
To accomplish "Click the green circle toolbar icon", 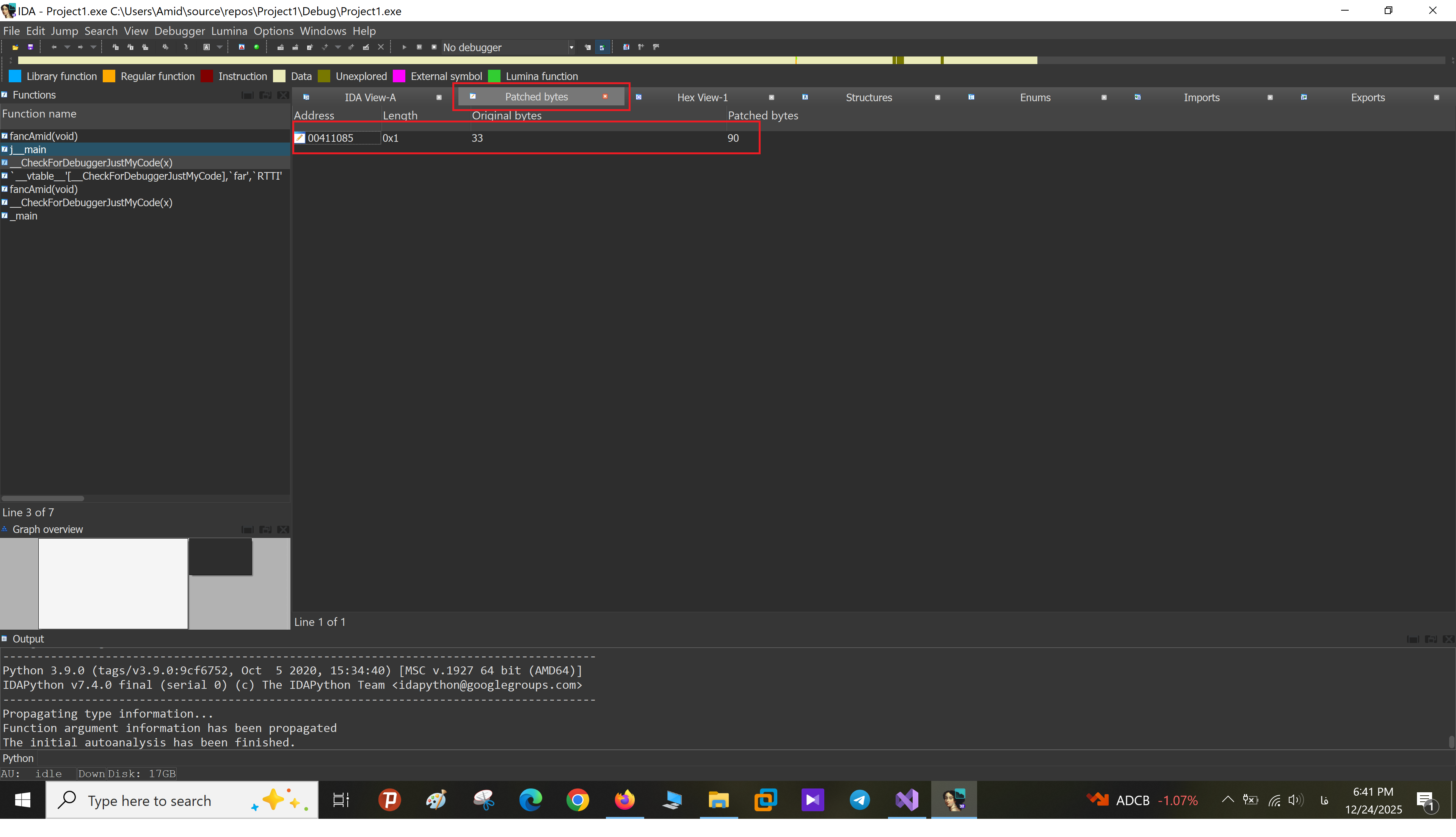I will click(x=256, y=47).
